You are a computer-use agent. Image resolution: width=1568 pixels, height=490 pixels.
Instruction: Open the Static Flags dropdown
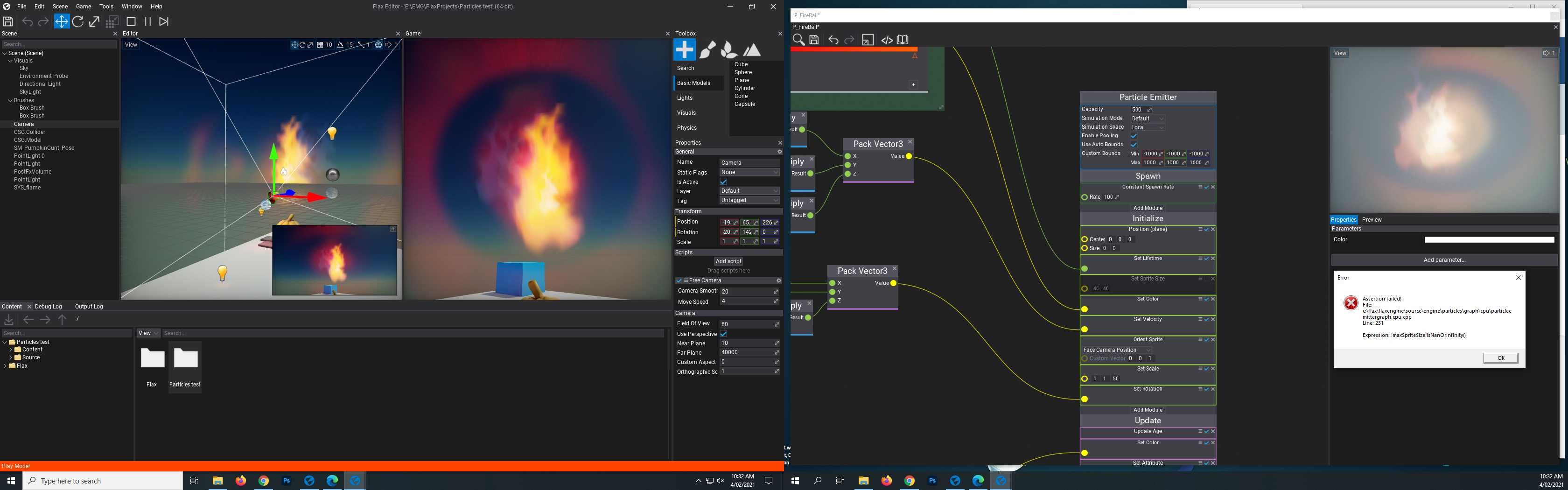point(749,172)
